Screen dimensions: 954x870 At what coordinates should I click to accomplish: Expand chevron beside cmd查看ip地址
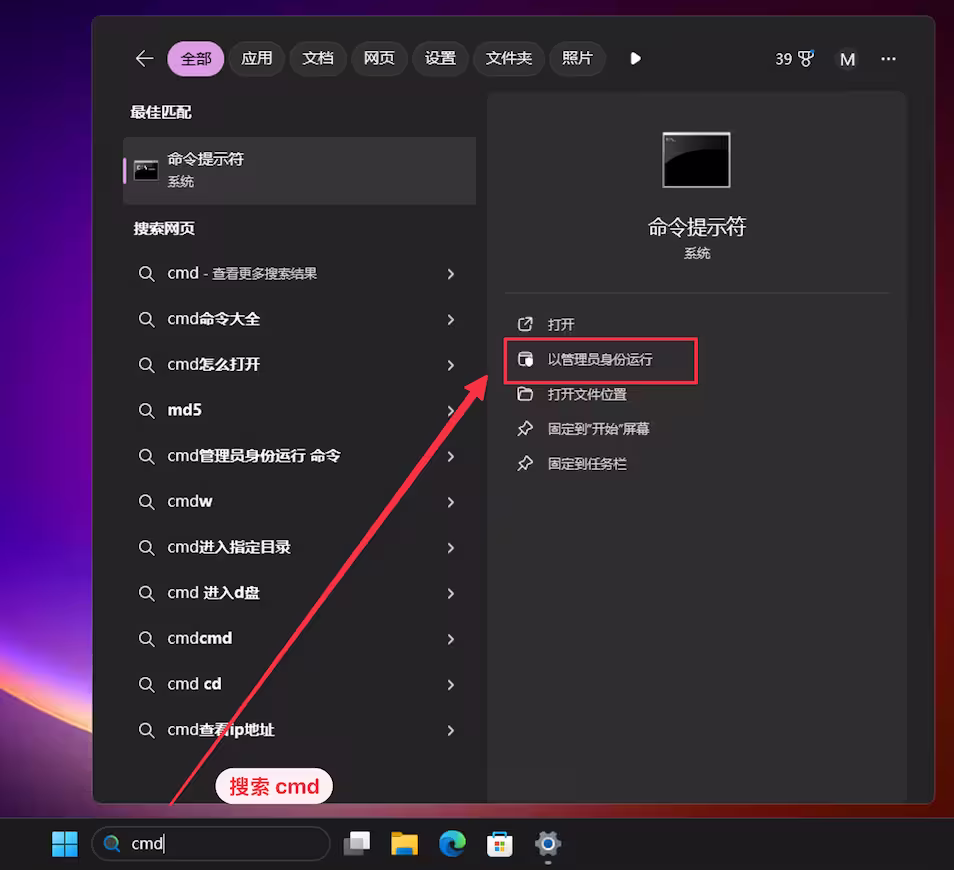(x=451, y=730)
